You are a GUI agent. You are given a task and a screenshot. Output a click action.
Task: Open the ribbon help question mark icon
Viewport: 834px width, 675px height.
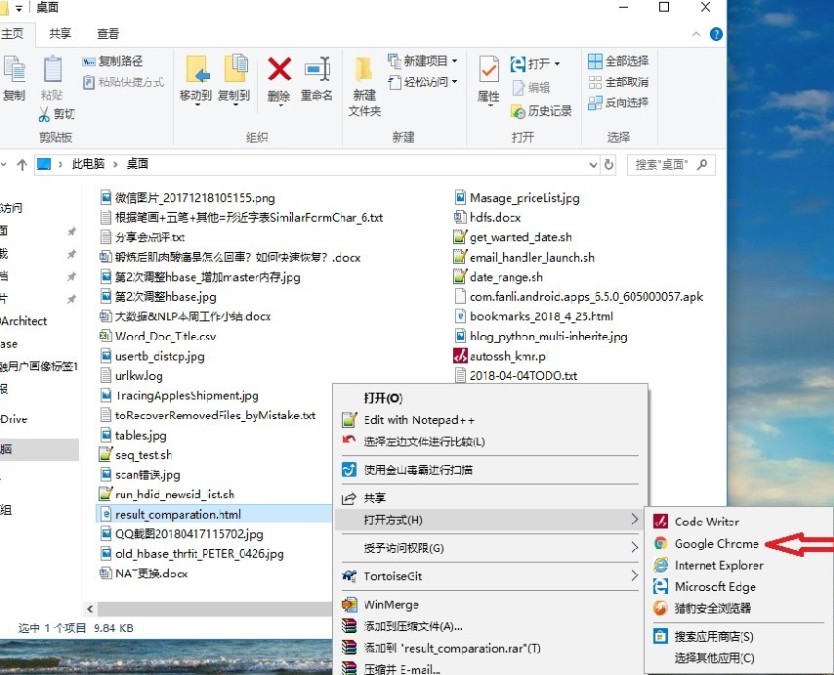[716, 35]
